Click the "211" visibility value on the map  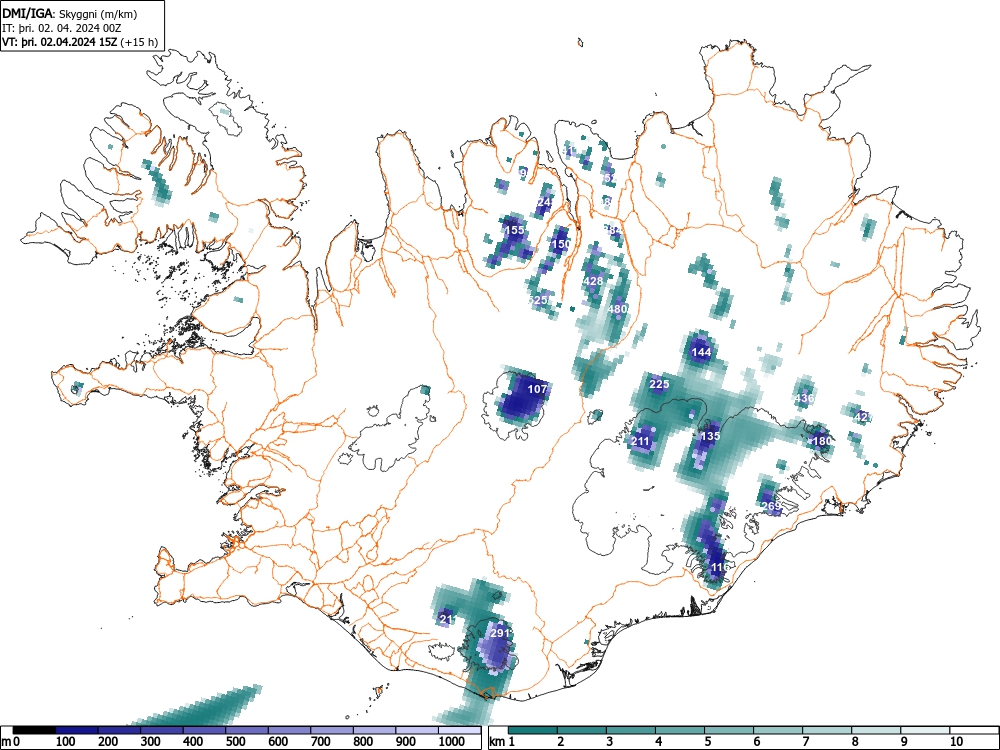640,441
